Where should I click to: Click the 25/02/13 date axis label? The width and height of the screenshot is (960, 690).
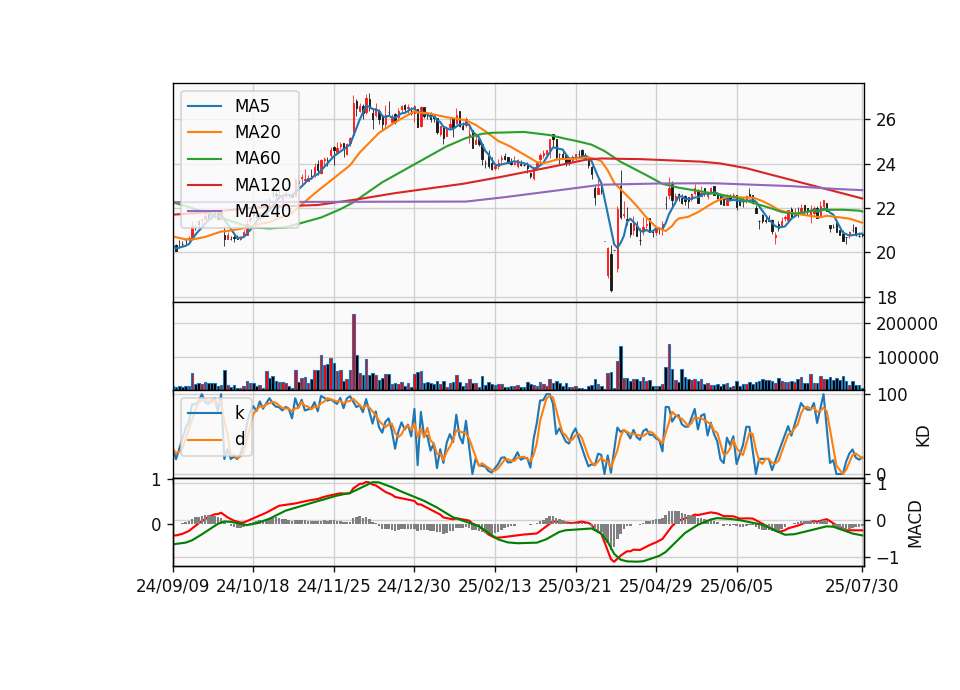495,586
